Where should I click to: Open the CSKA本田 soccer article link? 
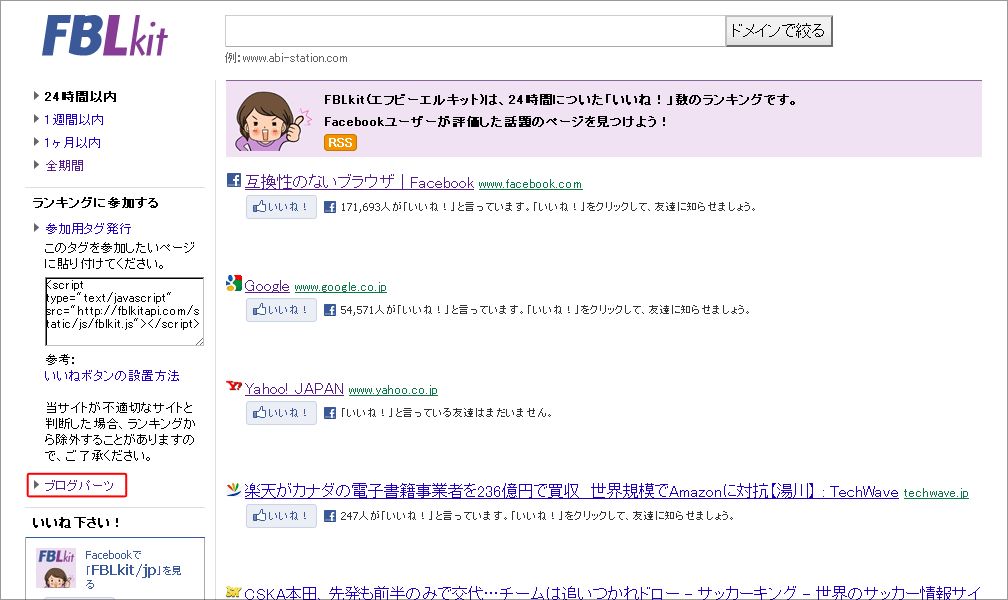(x=613, y=592)
